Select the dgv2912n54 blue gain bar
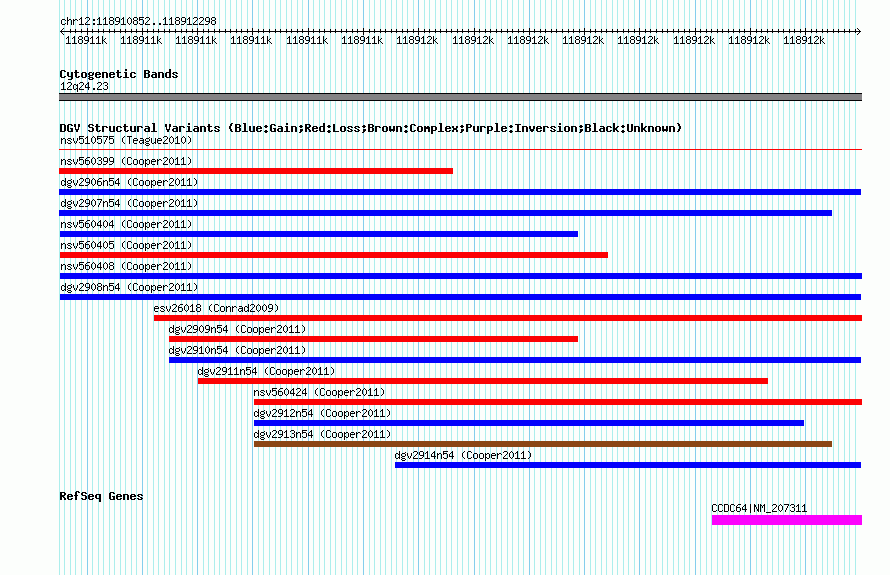This screenshot has height=575, width=890. coord(529,423)
